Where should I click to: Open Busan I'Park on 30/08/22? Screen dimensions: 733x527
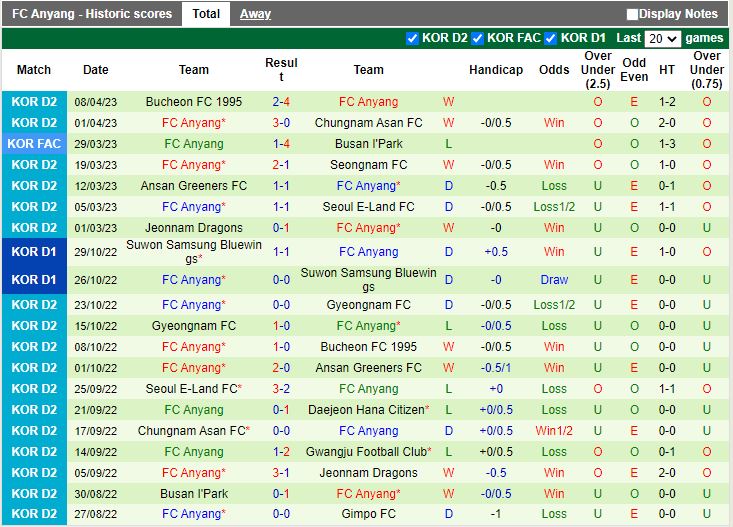pos(194,494)
